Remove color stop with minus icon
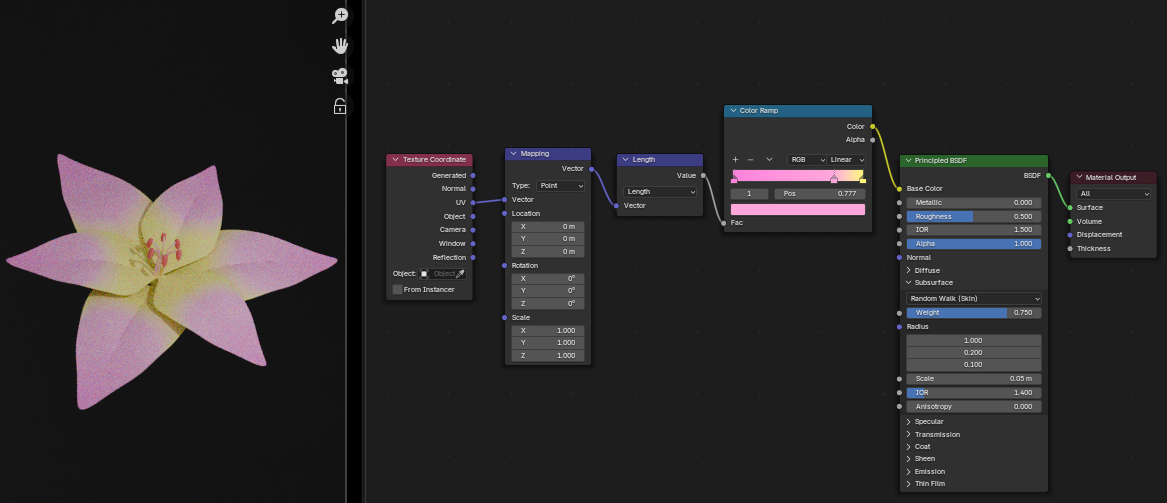 750,159
